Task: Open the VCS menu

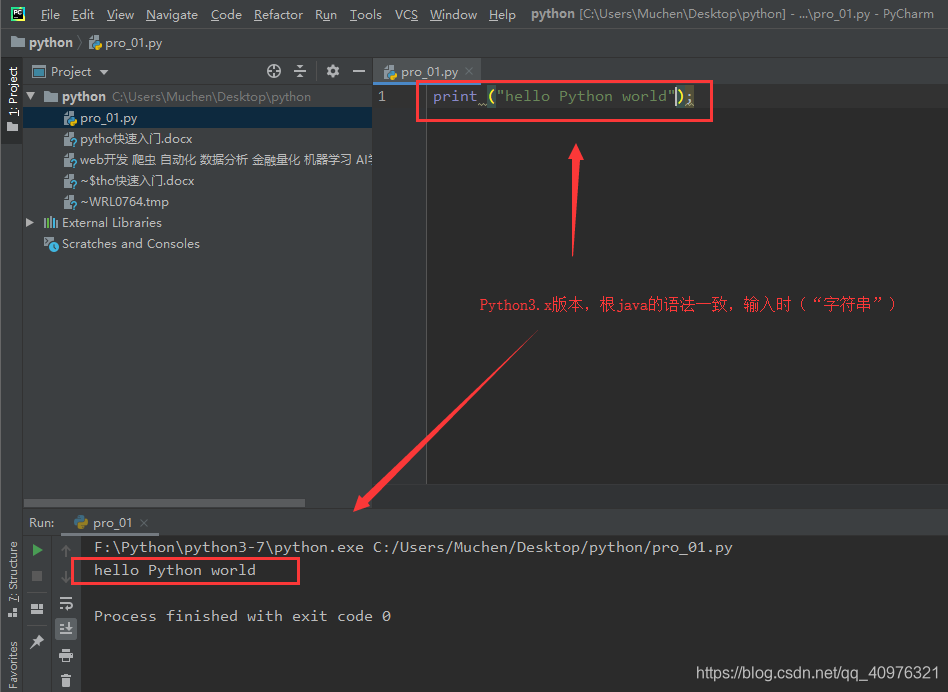Action: coord(406,15)
